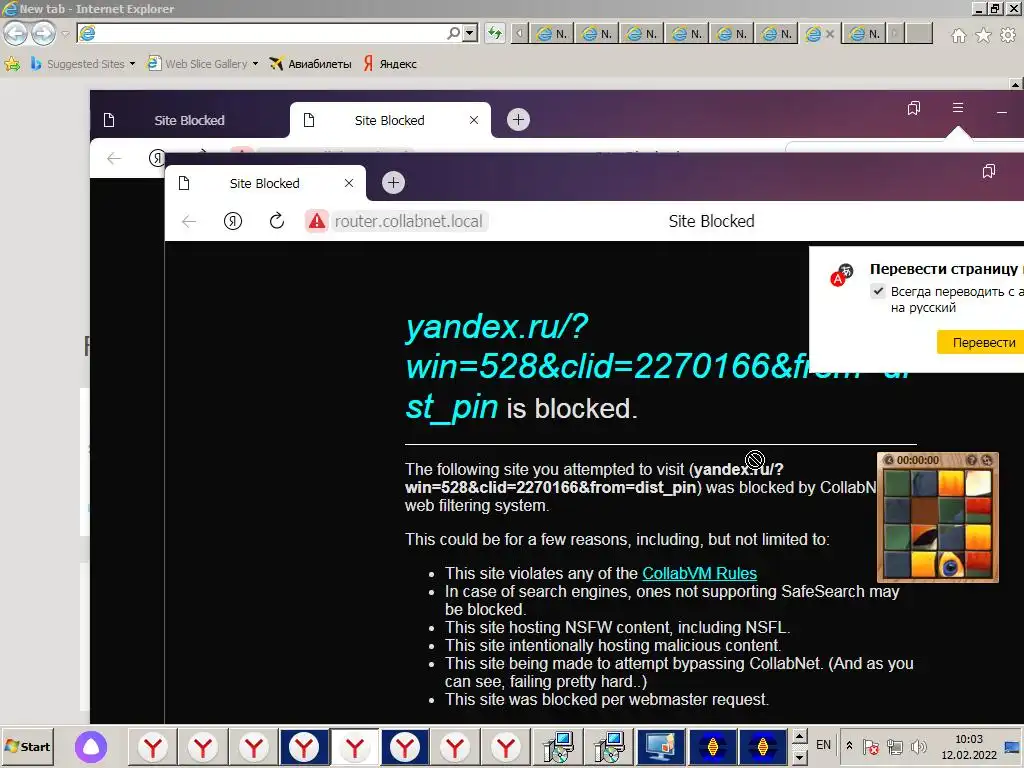
Task: Open Internet Explorer Home page icon
Action: (x=958, y=35)
